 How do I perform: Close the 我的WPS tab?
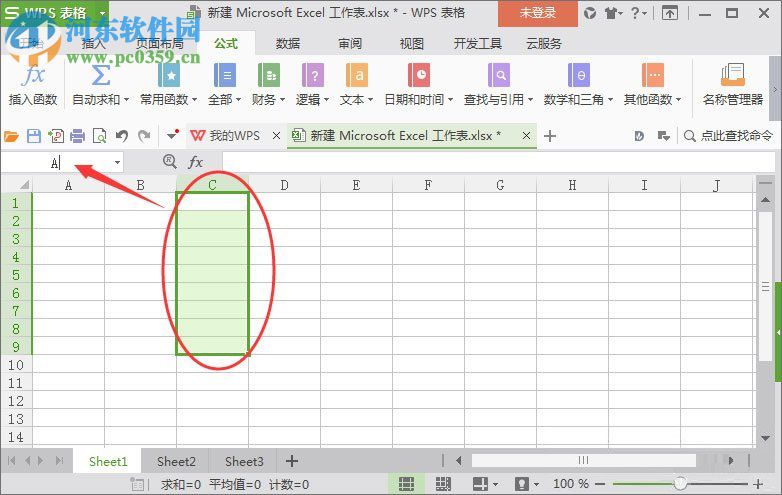click(x=276, y=136)
